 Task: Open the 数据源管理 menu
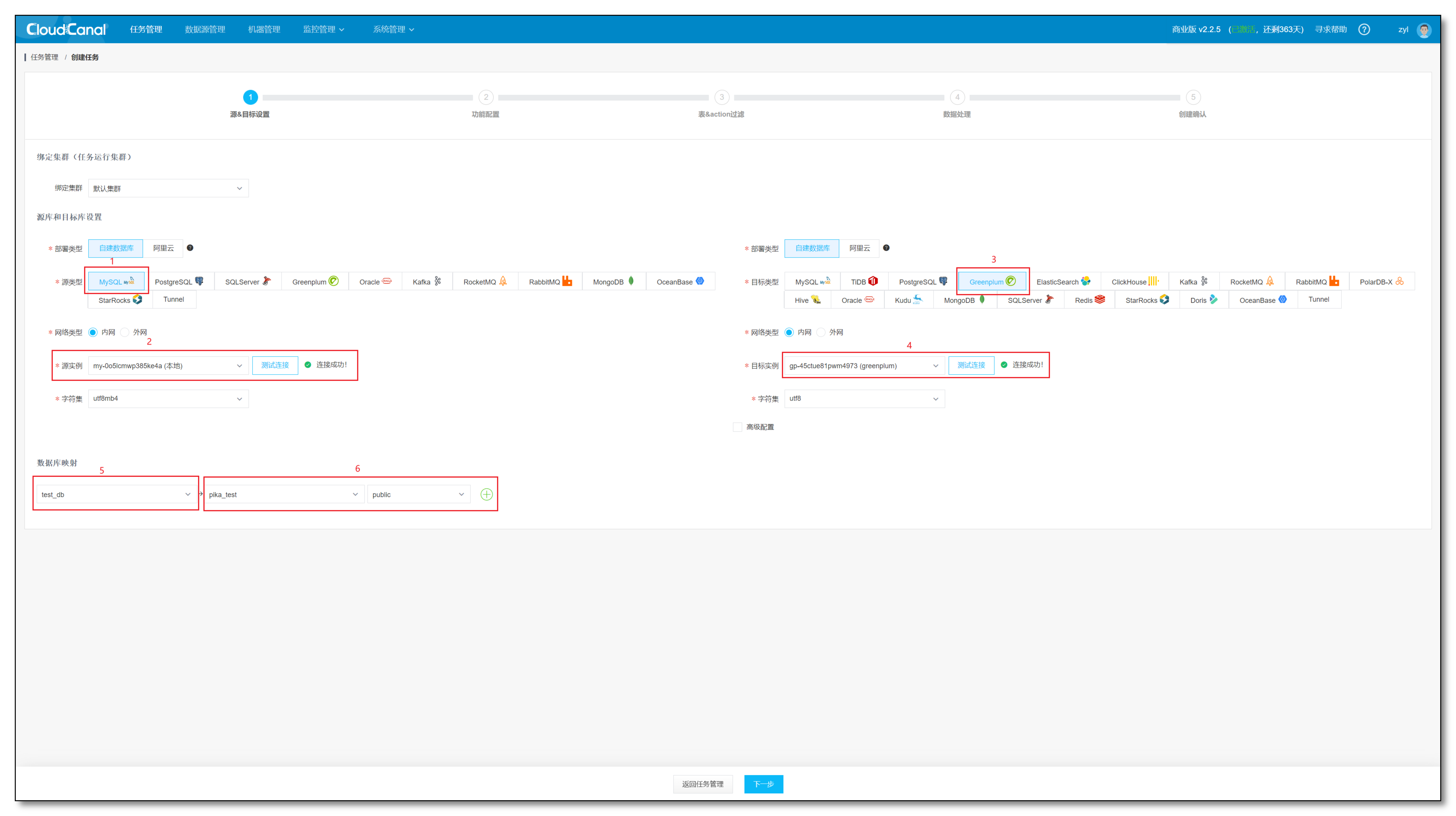tap(205, 29)
